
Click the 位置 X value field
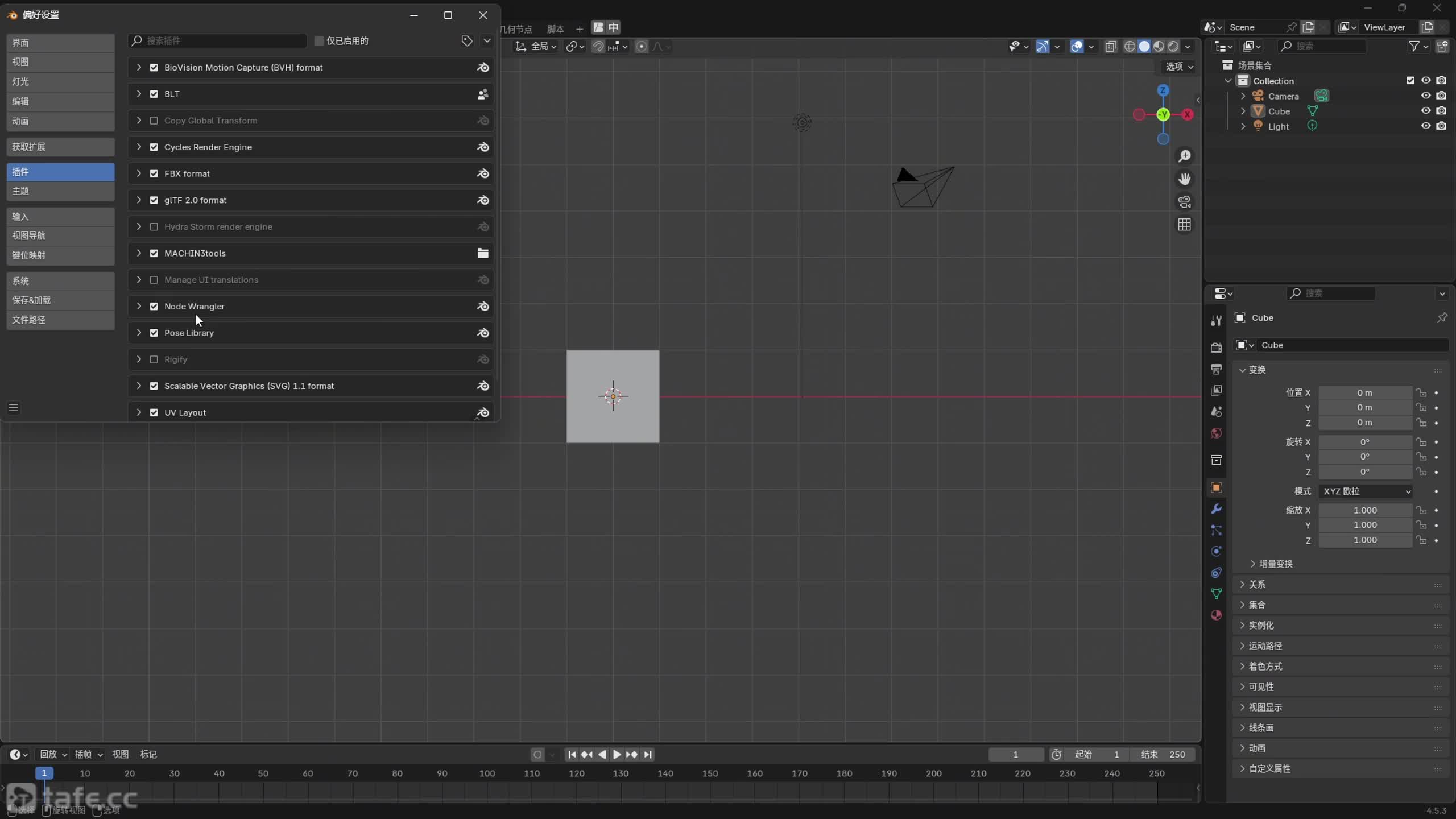coord(1364,393)
